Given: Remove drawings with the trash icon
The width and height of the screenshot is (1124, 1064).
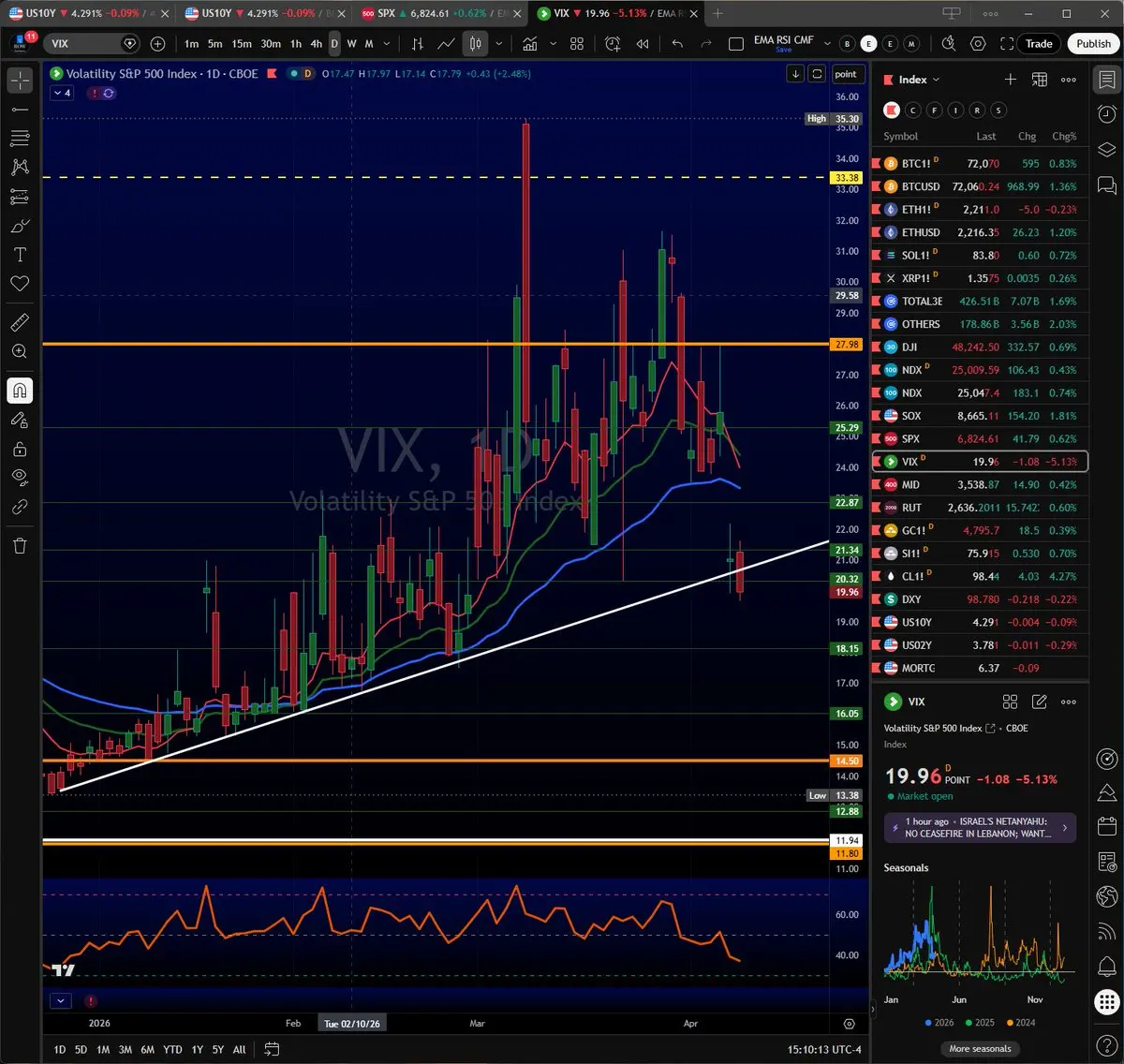Looking at the screenshot, I should click(20, 545).
